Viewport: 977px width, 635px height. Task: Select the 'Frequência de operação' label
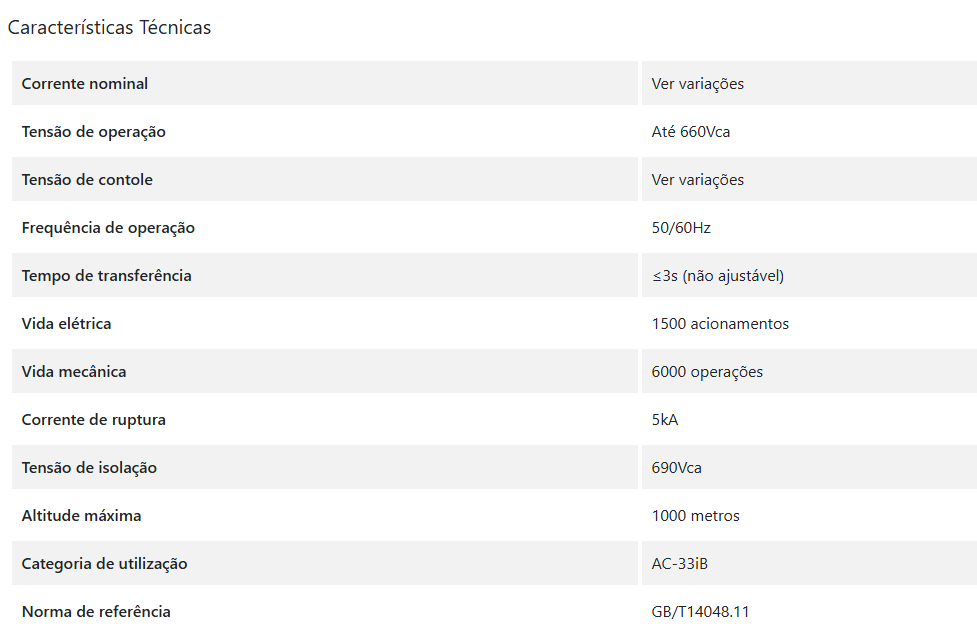pos(108,228)
